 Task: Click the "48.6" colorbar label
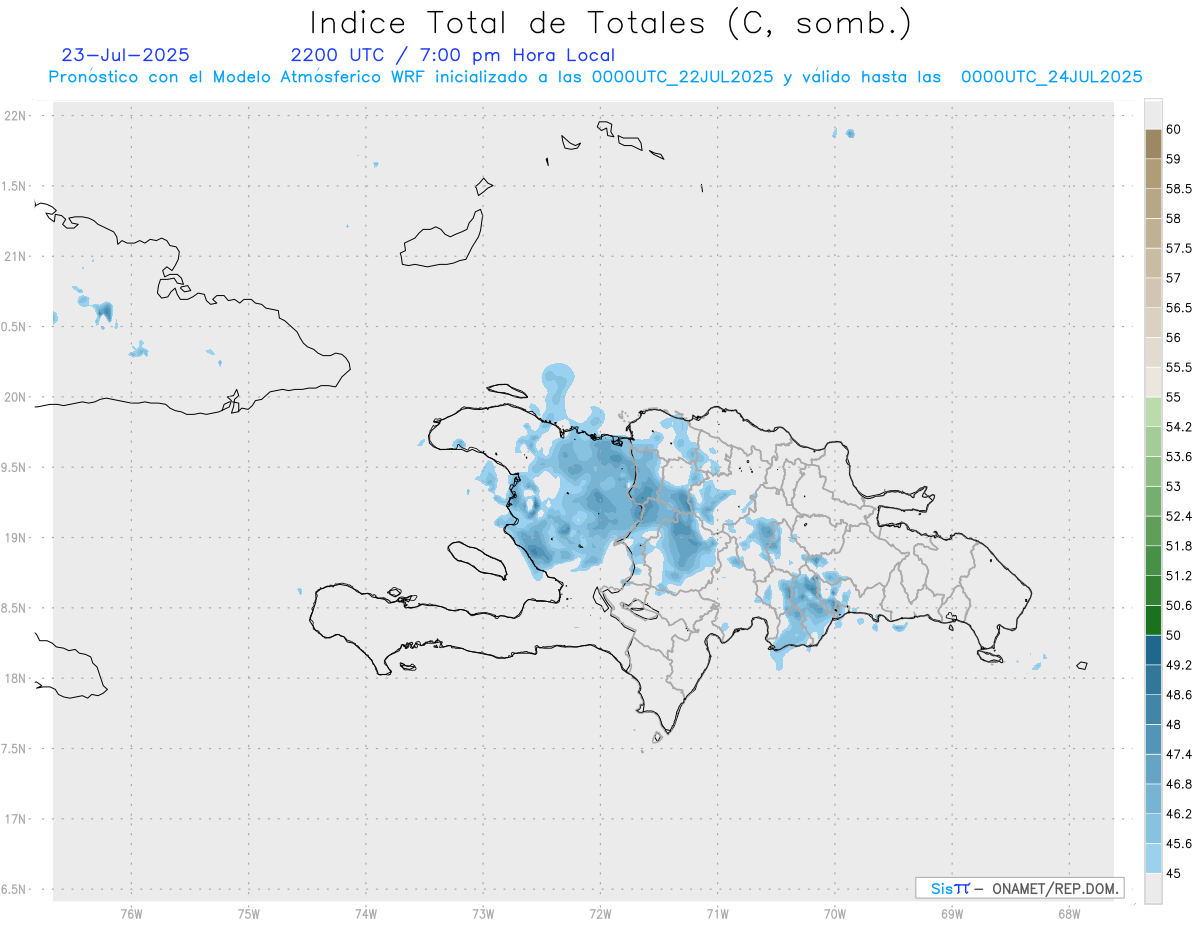(x=1179, y=695)
